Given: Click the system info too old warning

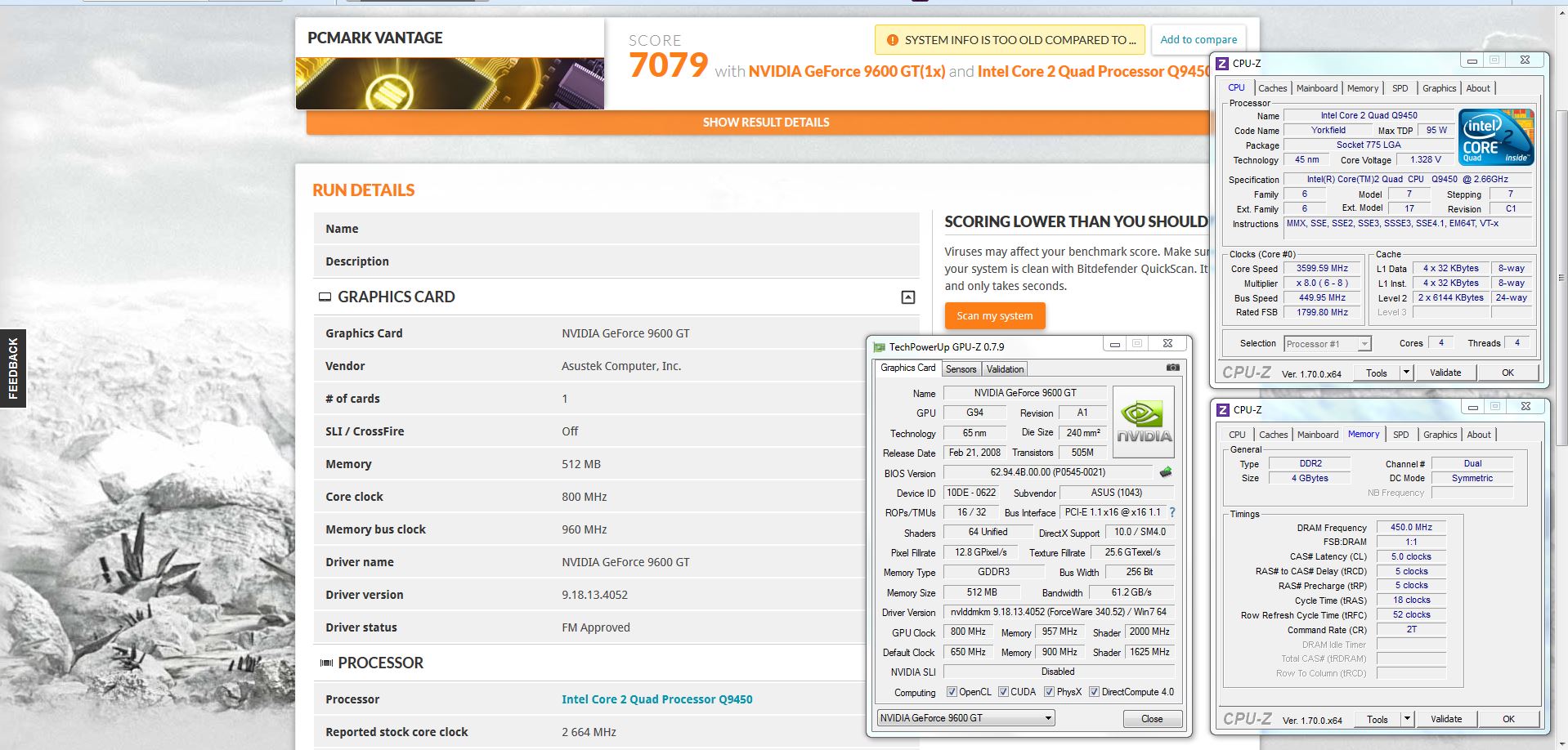Looking at the screenshot, I should coord(1010,39).
